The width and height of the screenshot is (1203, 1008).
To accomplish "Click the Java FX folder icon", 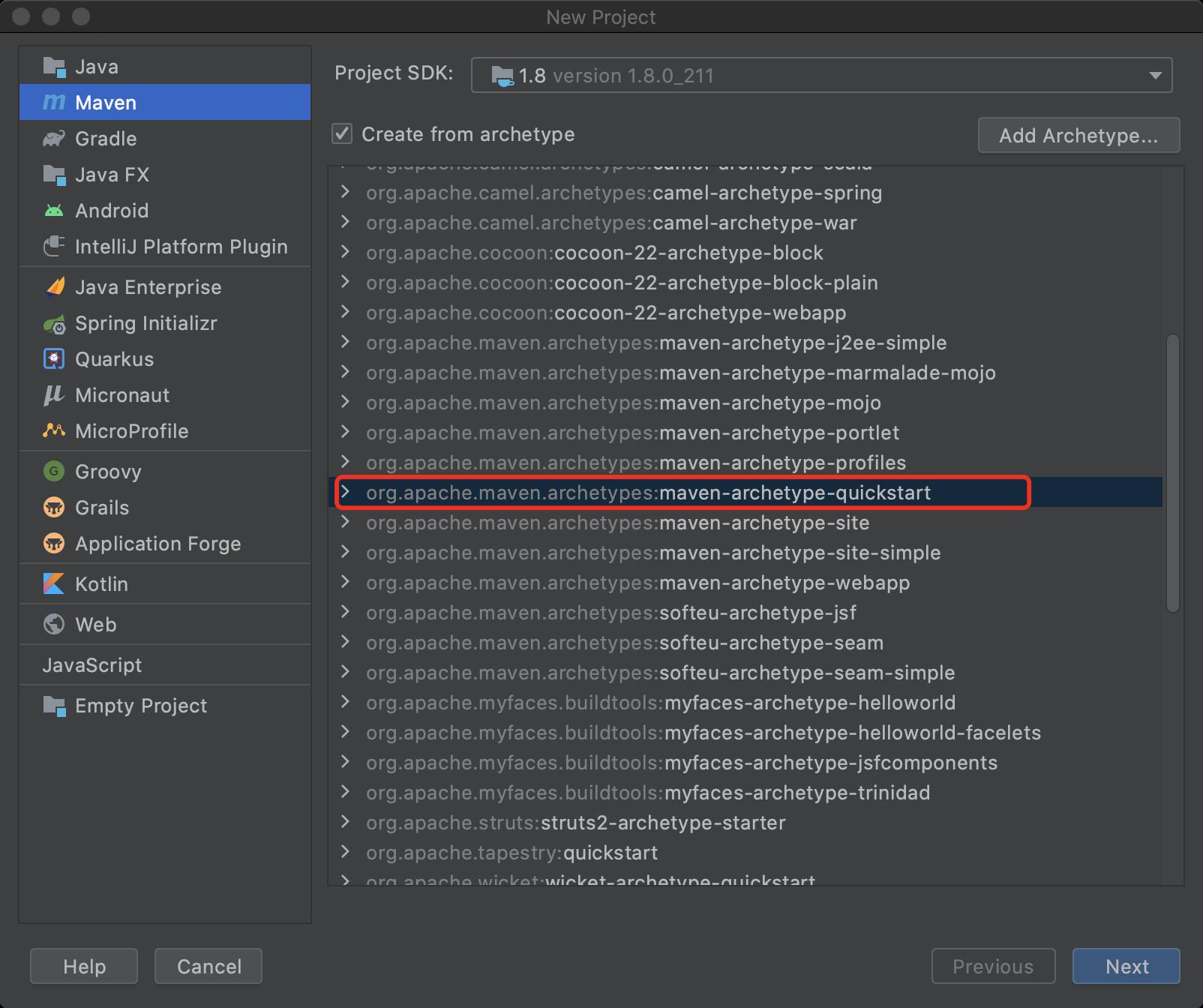I will click(54, 175).
